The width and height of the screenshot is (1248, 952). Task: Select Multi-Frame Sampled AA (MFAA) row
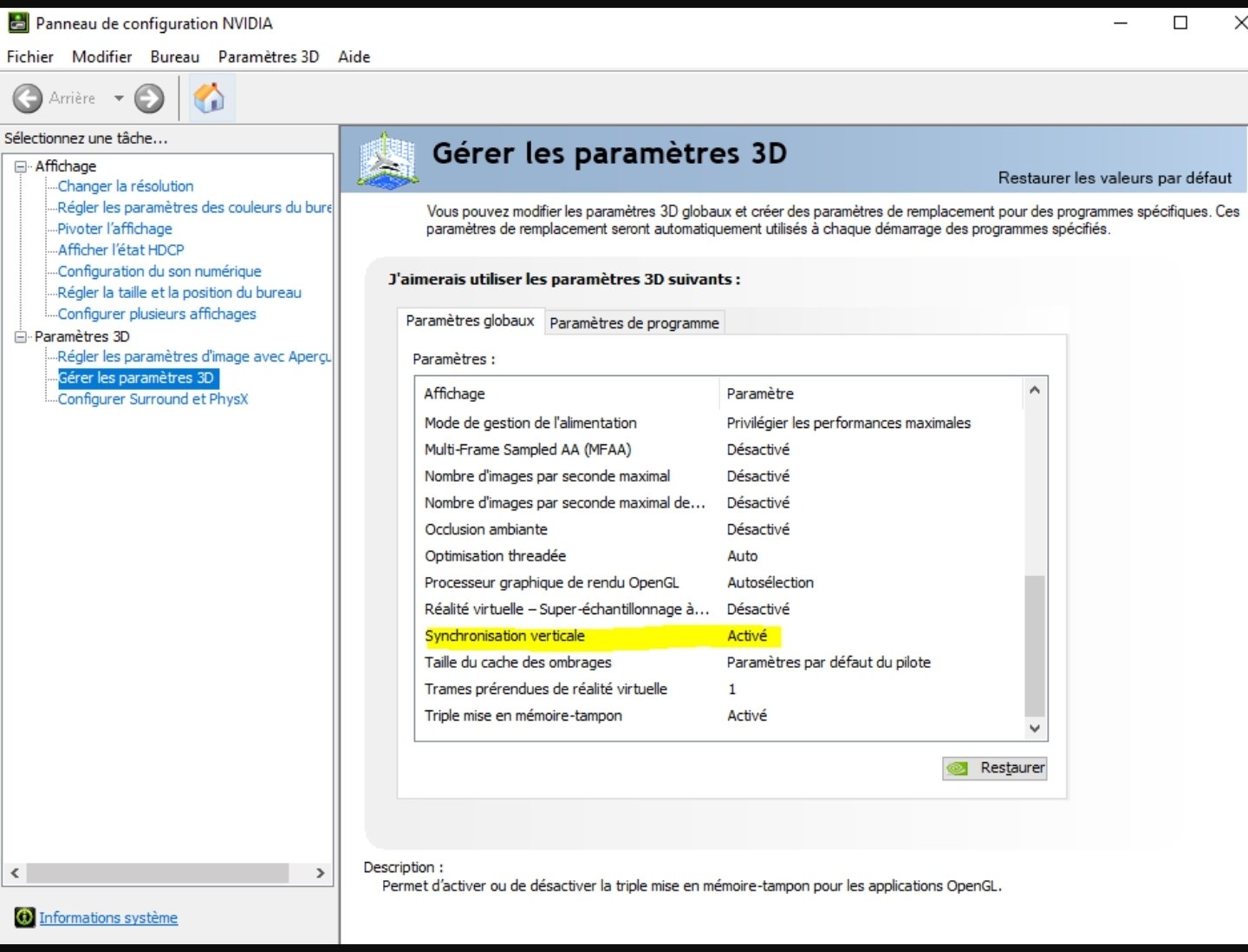click(719, 450)
